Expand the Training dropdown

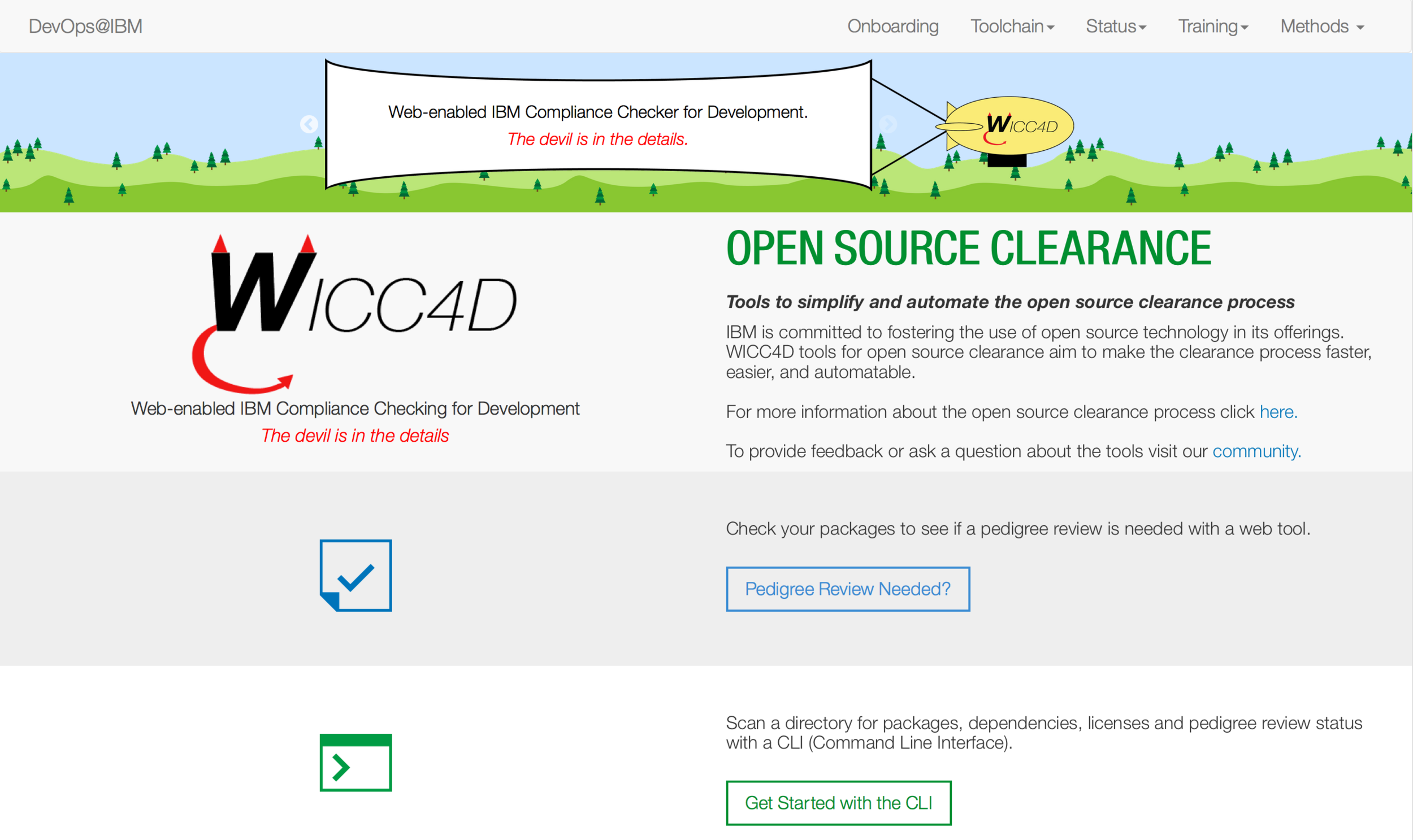tap(1212, 26)
